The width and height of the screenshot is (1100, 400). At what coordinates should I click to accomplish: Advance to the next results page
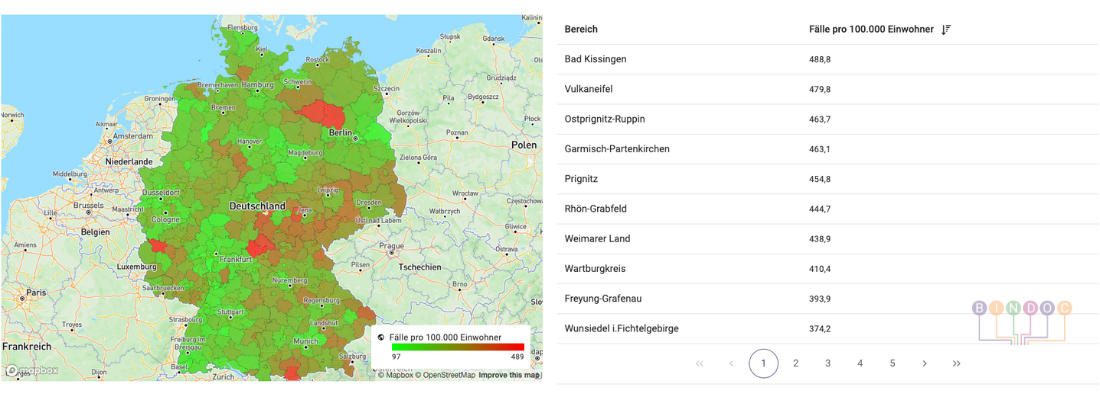924,363
